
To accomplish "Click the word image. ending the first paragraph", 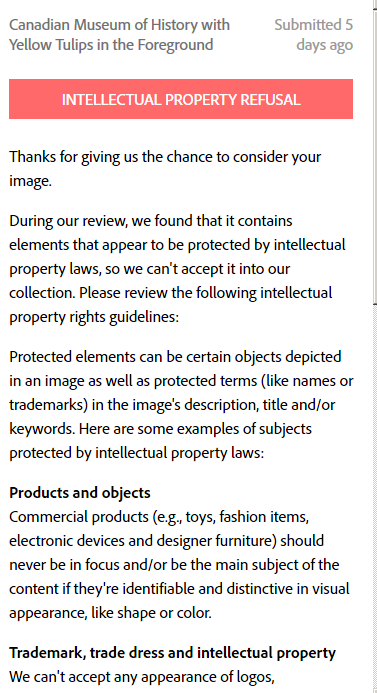I will coord(30,181).
